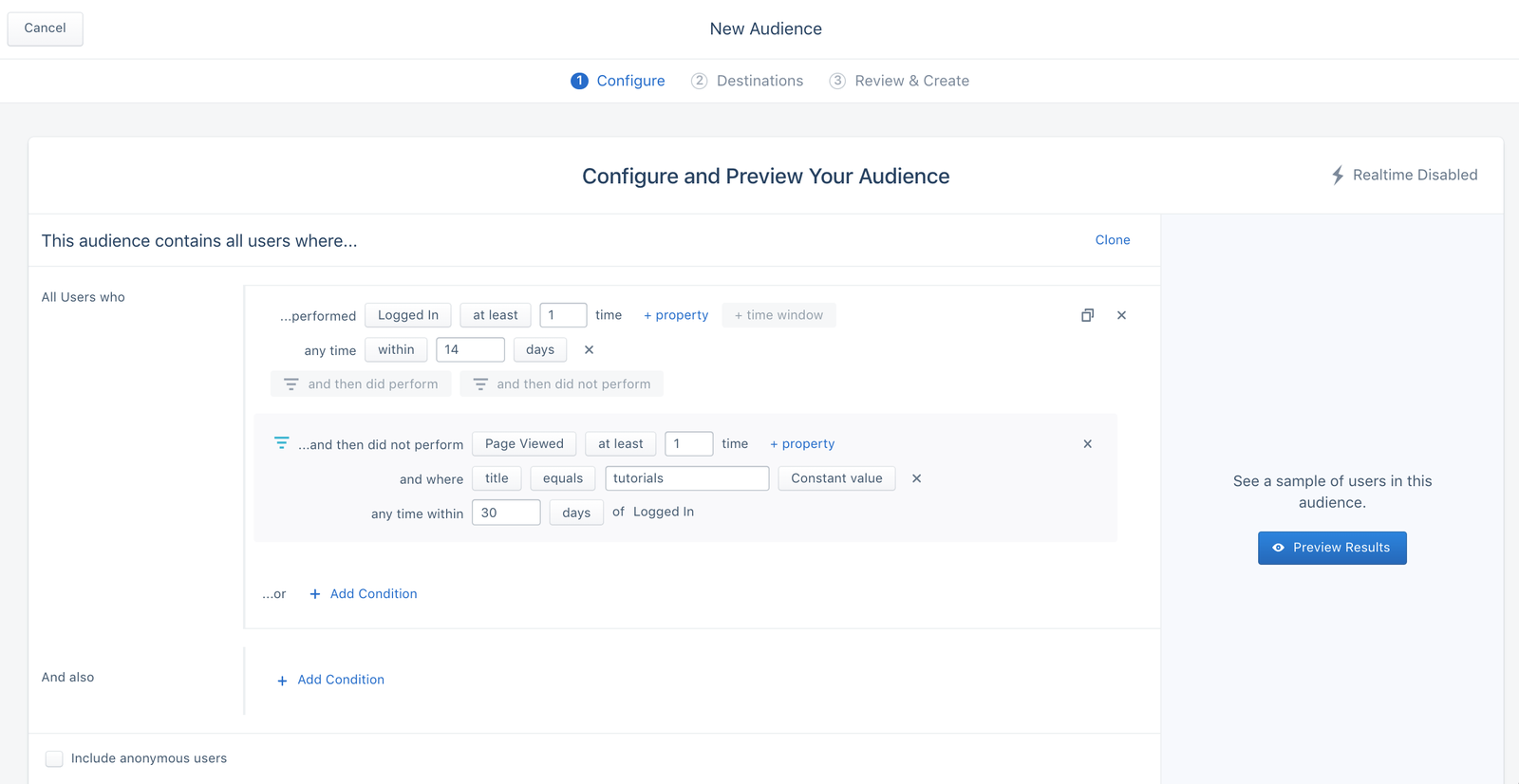Go to the Destinations step
The width and height of the screenshot is (1519, 784).
pyautogui.click(x=747, y=81)
